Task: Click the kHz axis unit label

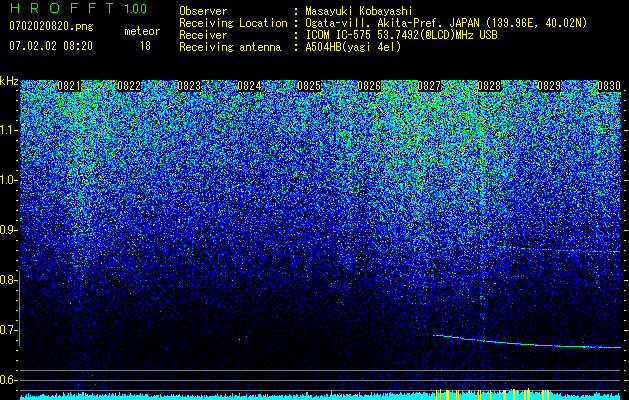Action: [x=9, y=81]
